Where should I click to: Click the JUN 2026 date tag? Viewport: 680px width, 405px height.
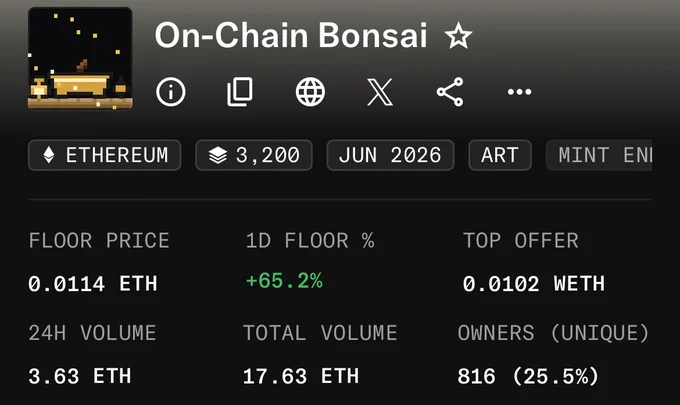[x=390, y=155]
